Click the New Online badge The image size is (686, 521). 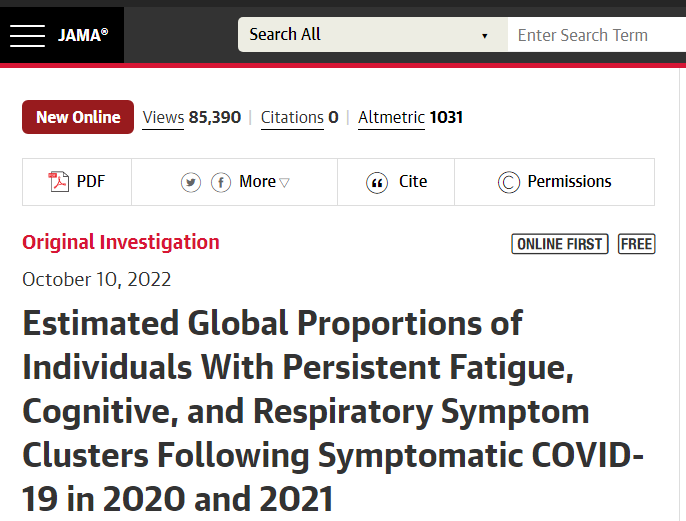(78, 117)
